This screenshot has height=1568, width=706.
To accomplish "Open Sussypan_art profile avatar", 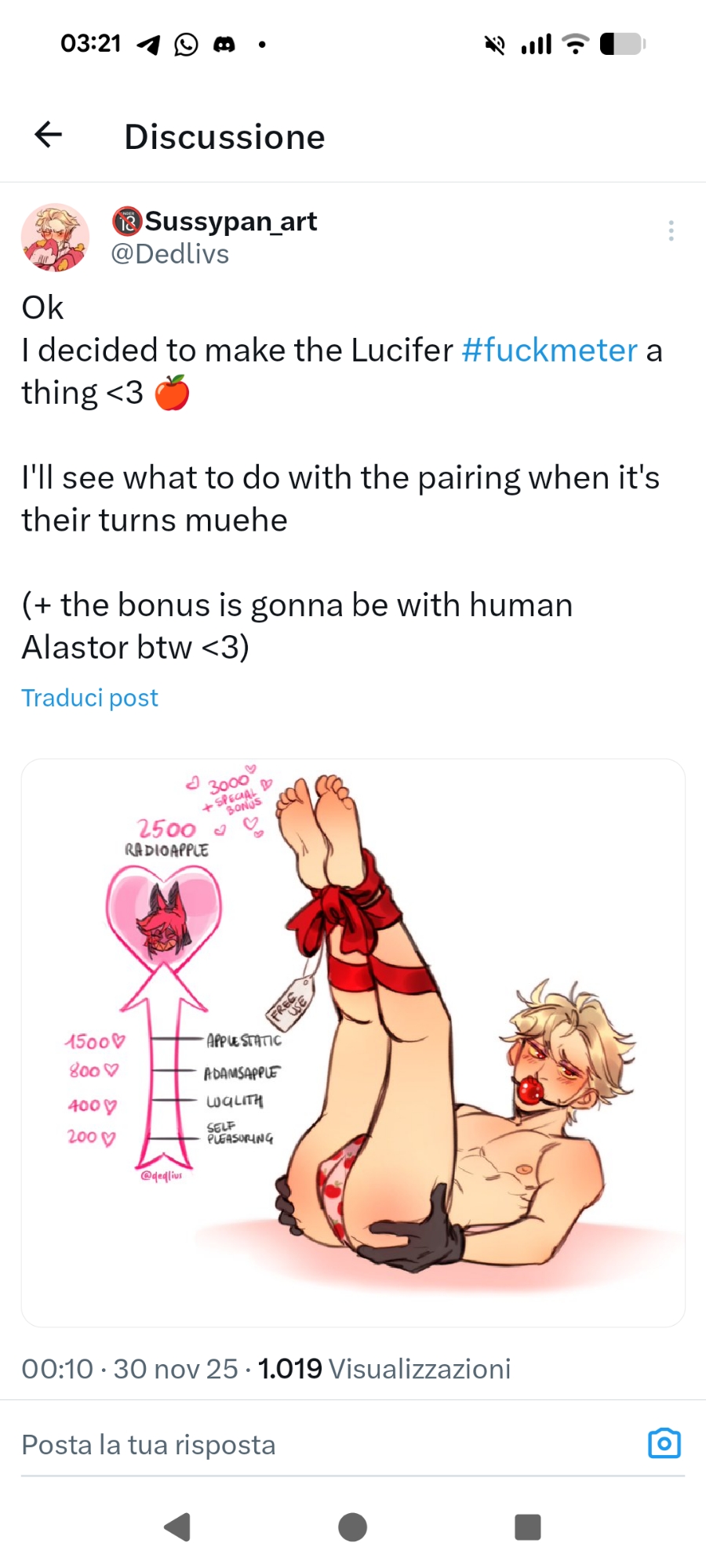I will click(x=55, y=238).
